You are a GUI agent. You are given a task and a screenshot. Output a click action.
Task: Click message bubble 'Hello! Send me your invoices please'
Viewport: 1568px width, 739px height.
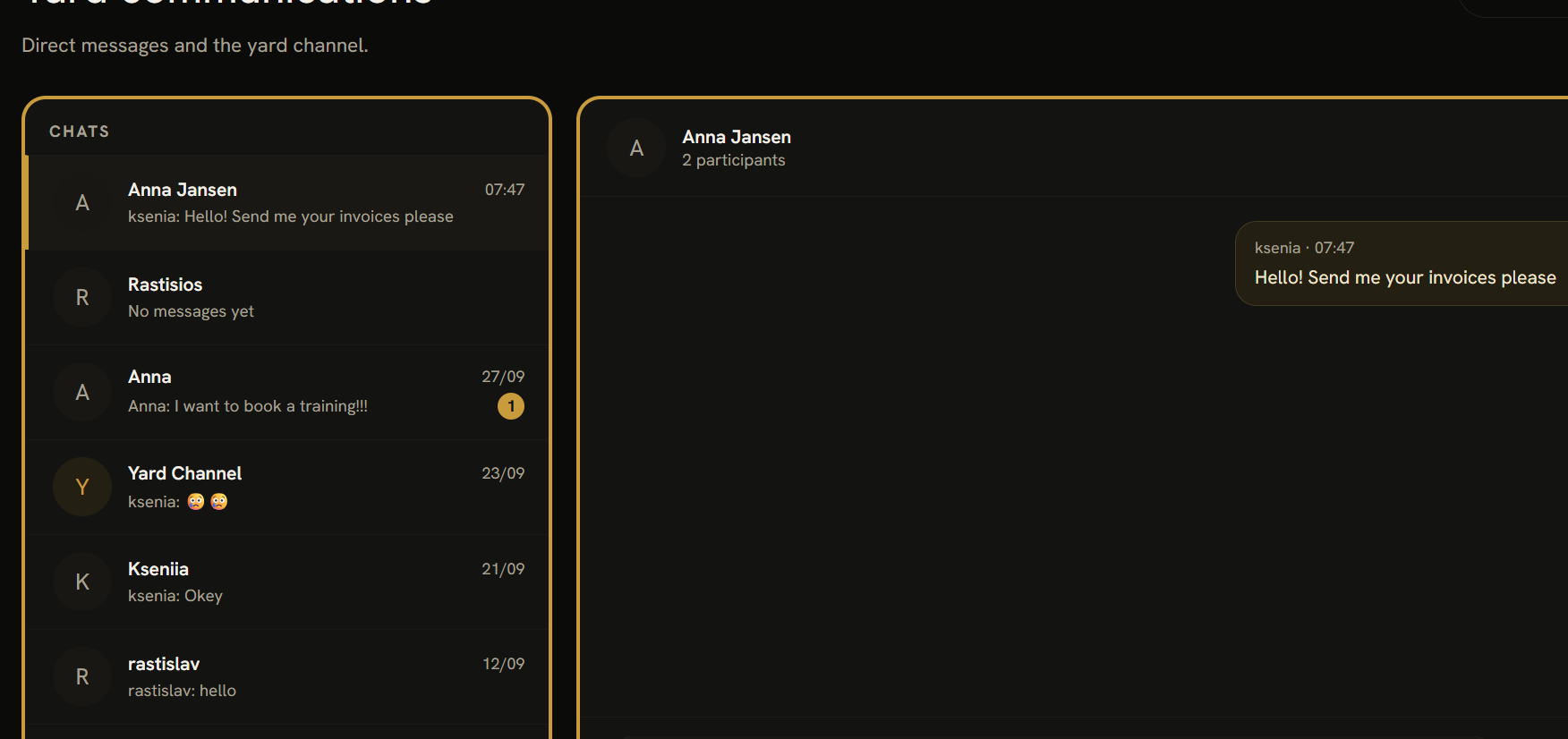click(1402, 263)
